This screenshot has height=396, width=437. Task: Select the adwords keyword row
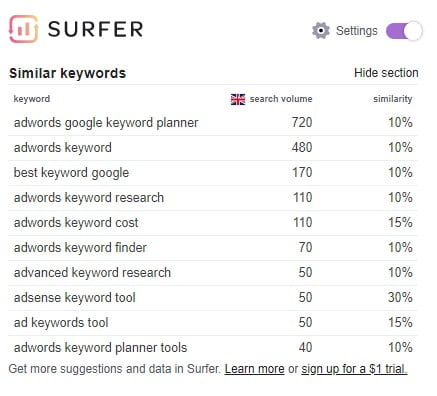(x=213, y=148)
